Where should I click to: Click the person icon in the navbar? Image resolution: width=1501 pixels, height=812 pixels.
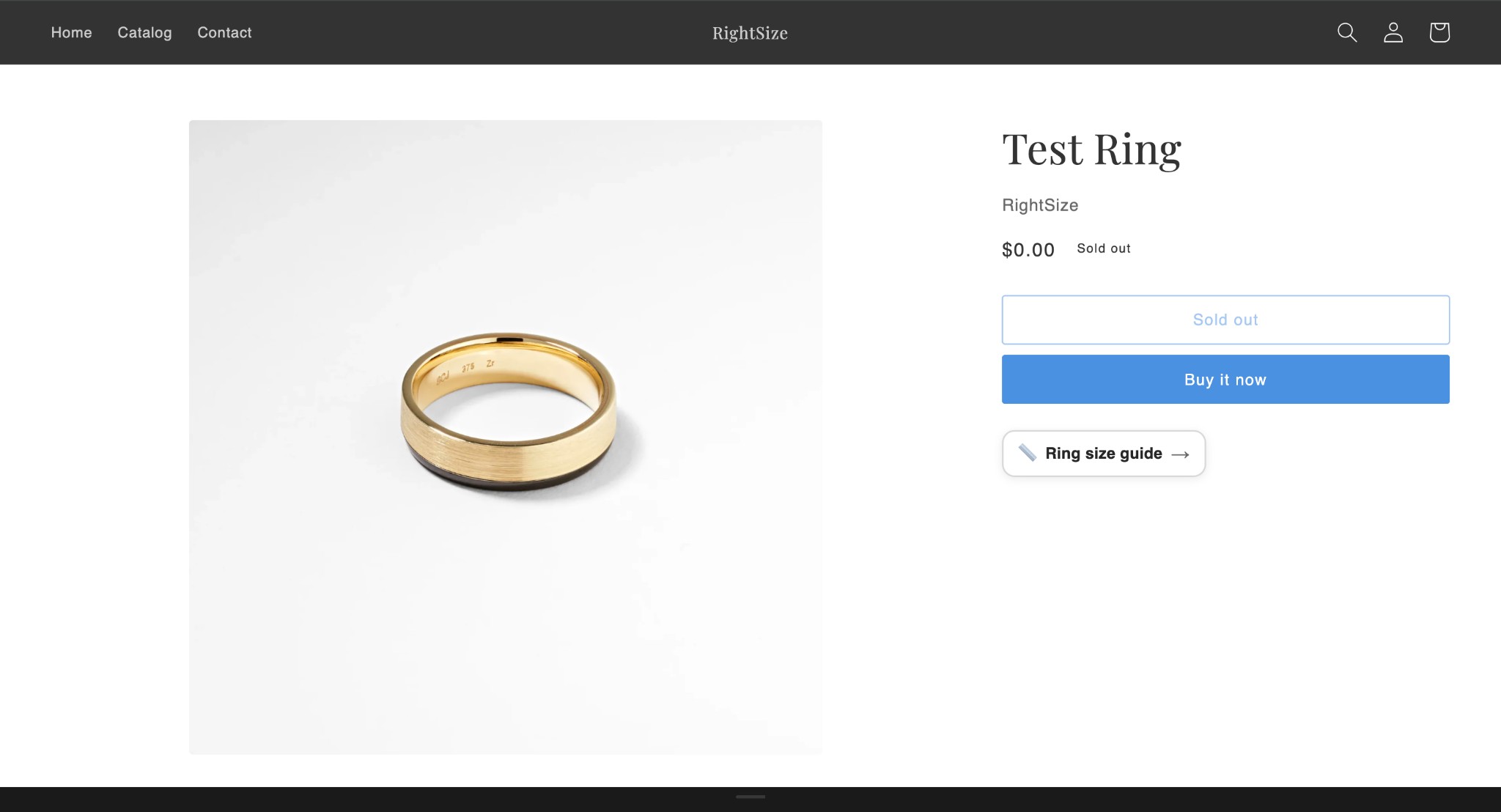pos(1393,32)
